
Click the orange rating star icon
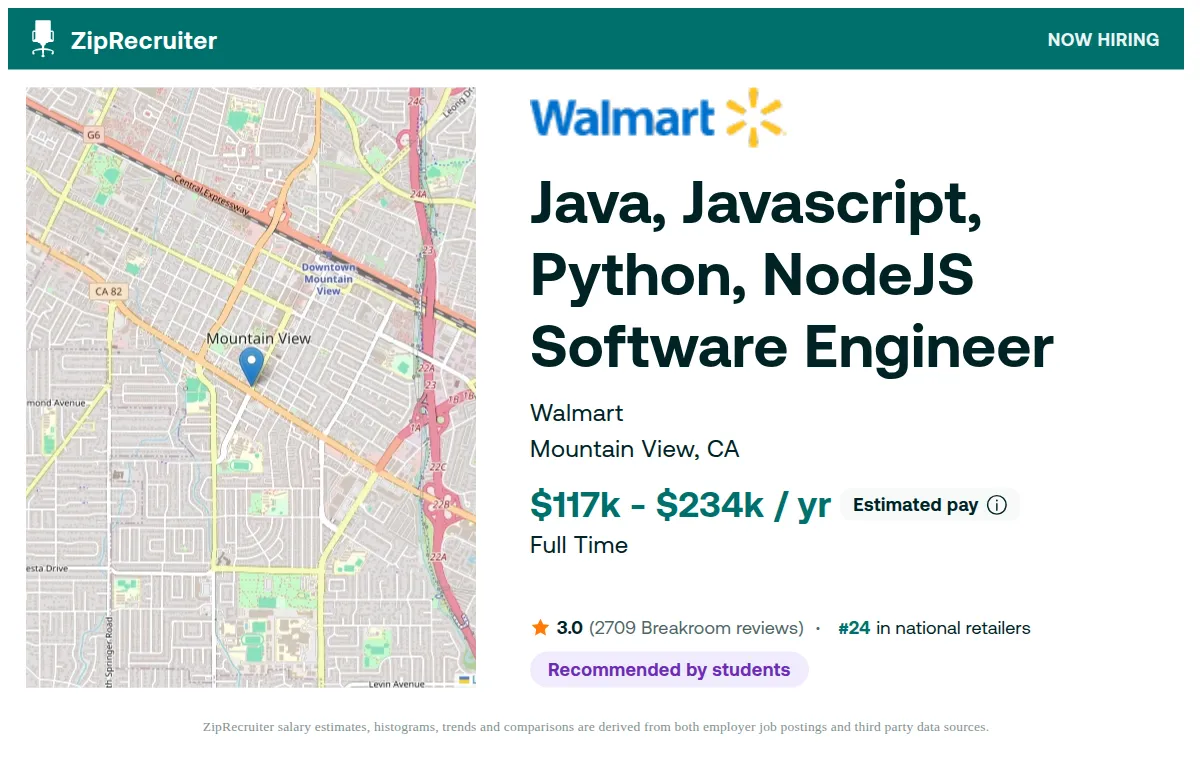click(540, 627)
